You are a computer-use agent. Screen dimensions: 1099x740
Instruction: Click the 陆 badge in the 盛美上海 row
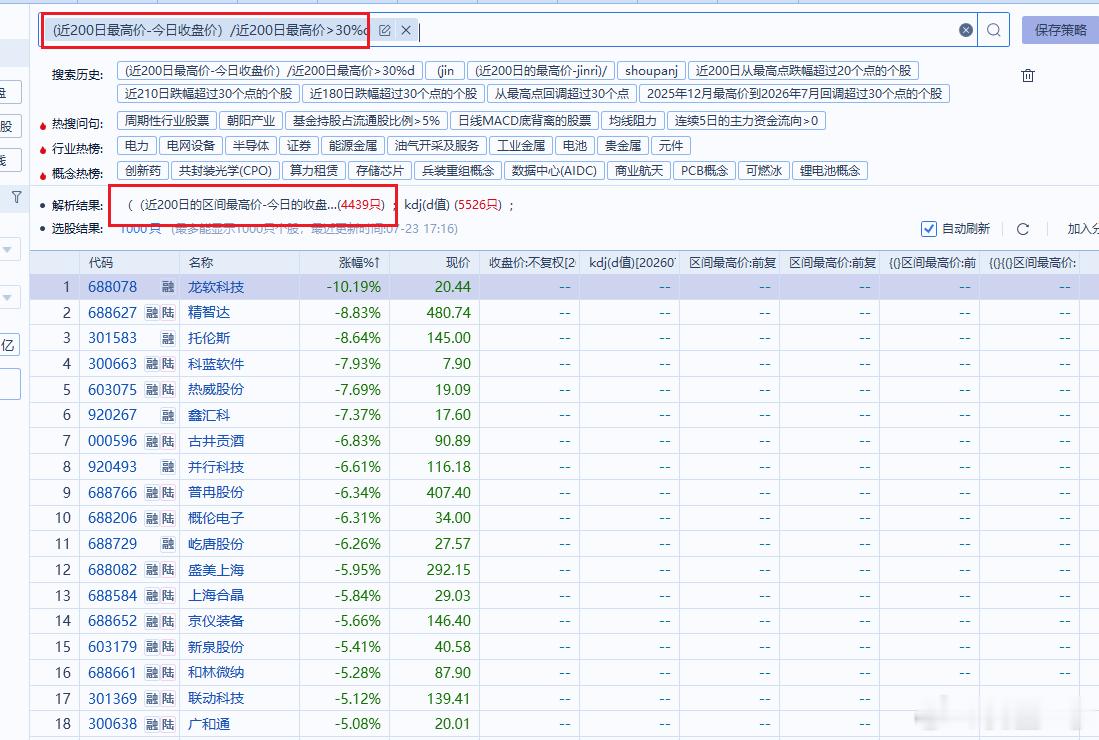point(168,570)
